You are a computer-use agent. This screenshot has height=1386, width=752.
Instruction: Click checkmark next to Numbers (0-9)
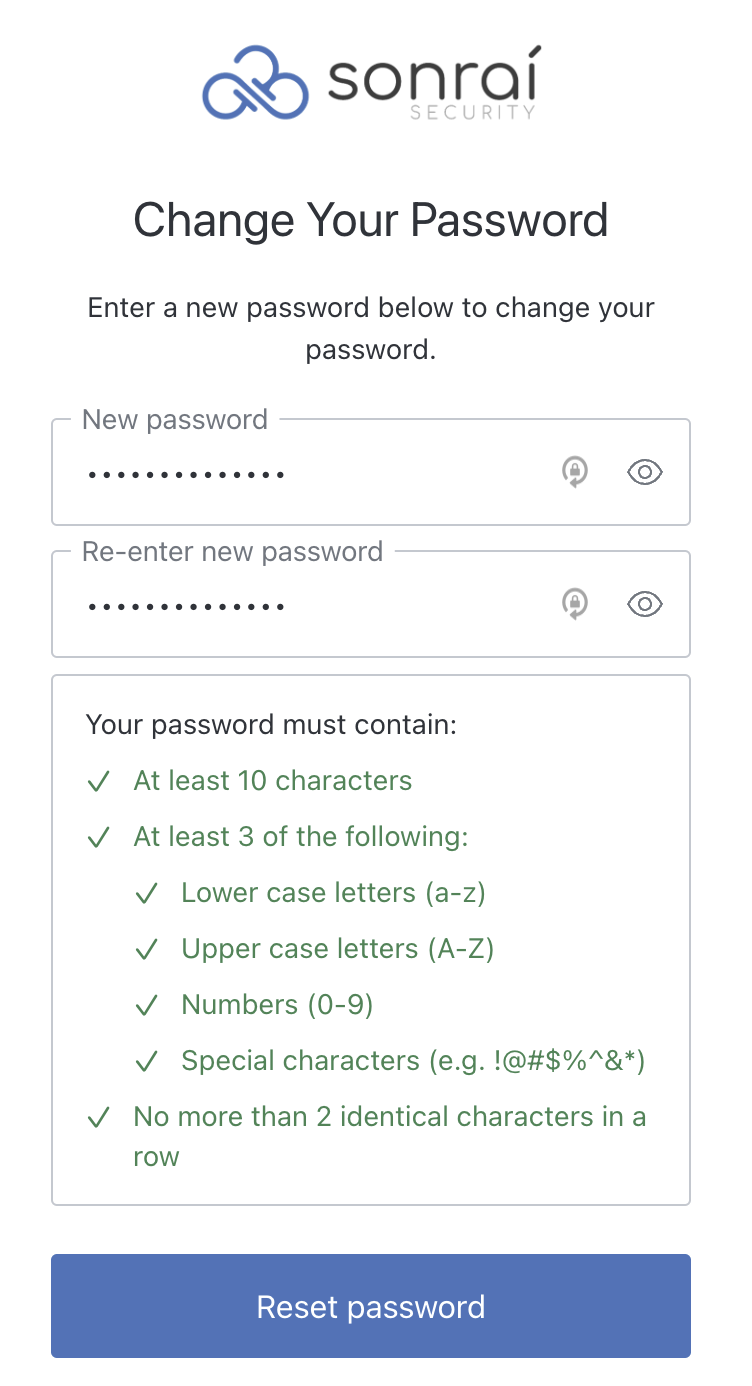[x=146, y=1006]
